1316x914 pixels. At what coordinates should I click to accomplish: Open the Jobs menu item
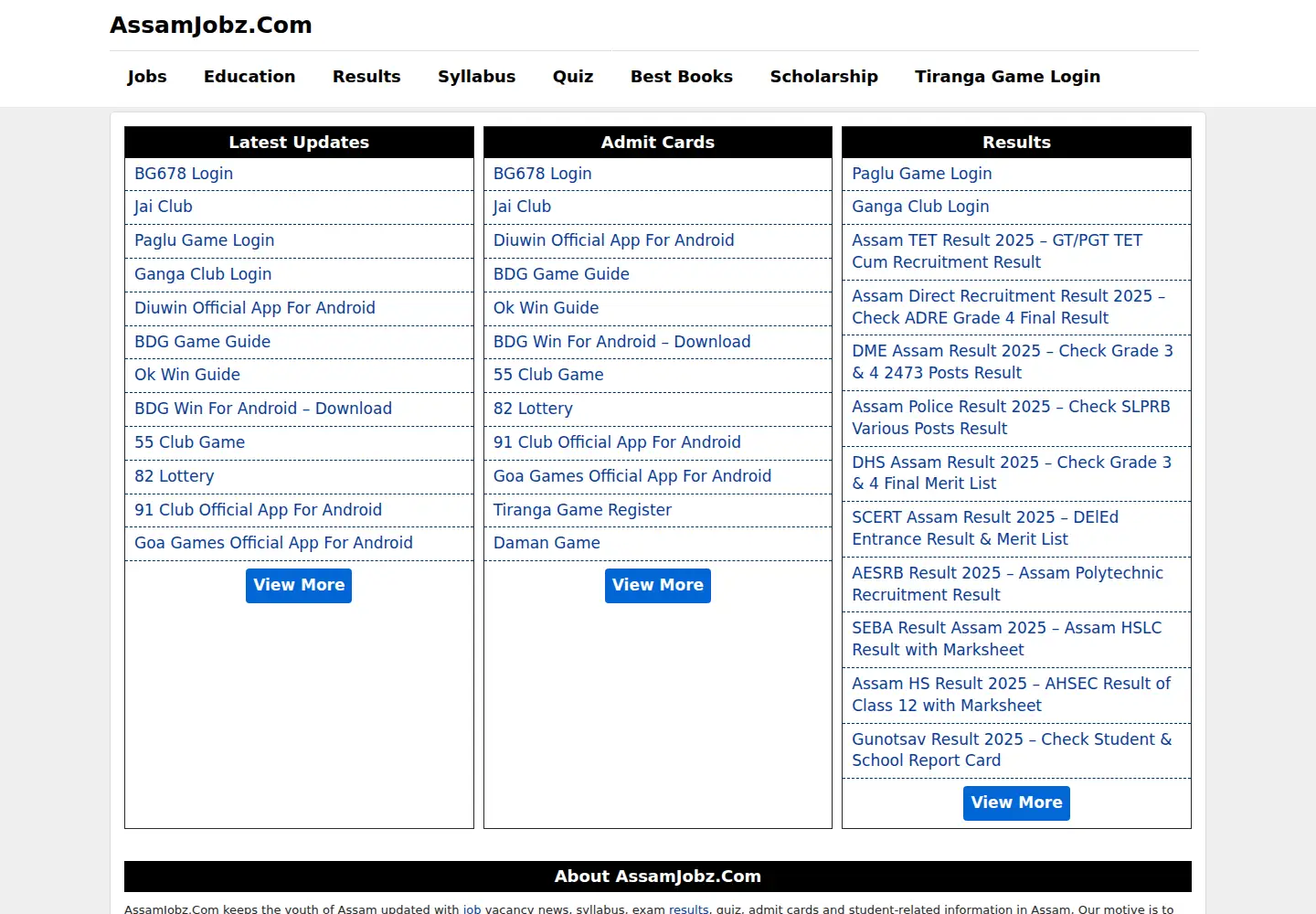[x=147, y=77]
